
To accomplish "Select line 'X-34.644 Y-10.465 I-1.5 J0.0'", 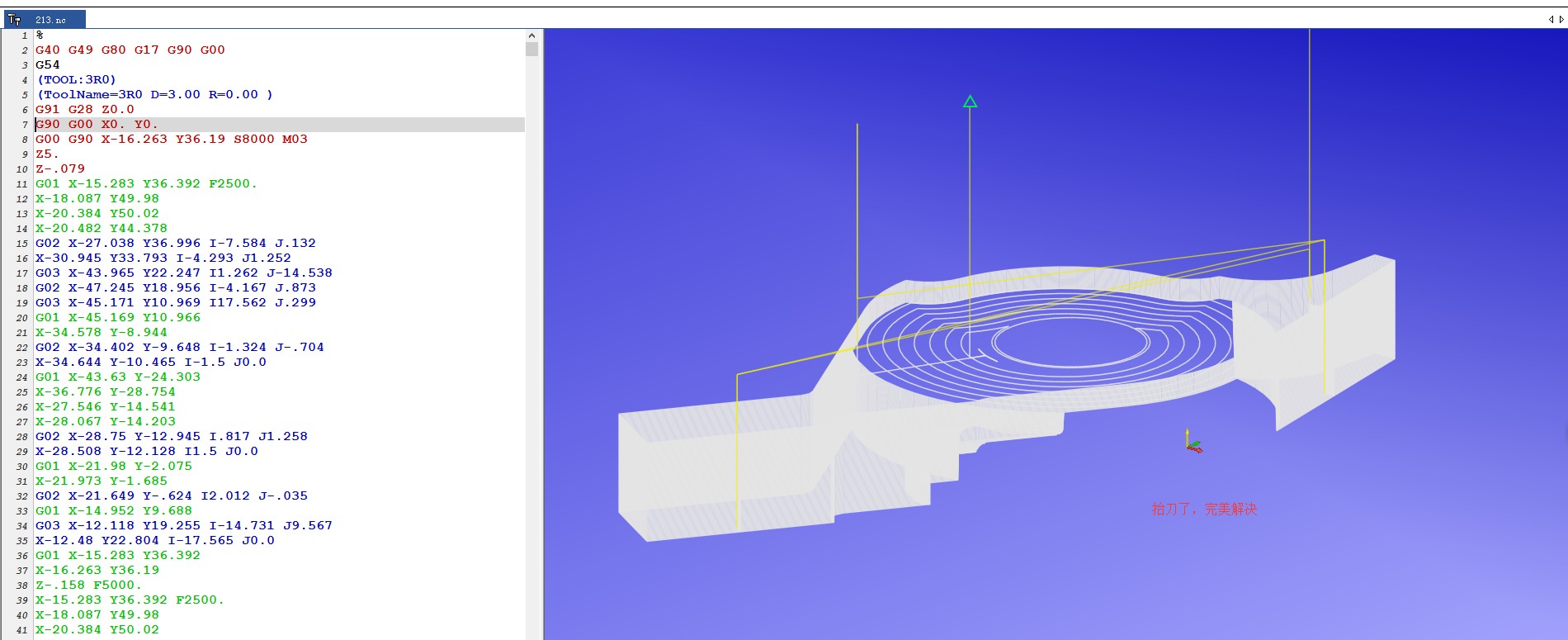I will 151,362.
